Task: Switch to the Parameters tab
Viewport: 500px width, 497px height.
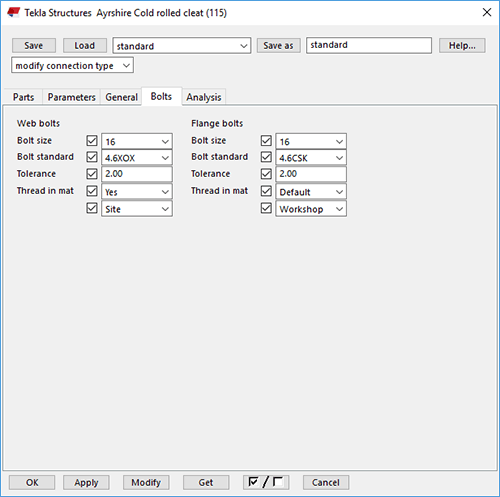Action: (x=71, y=97)
